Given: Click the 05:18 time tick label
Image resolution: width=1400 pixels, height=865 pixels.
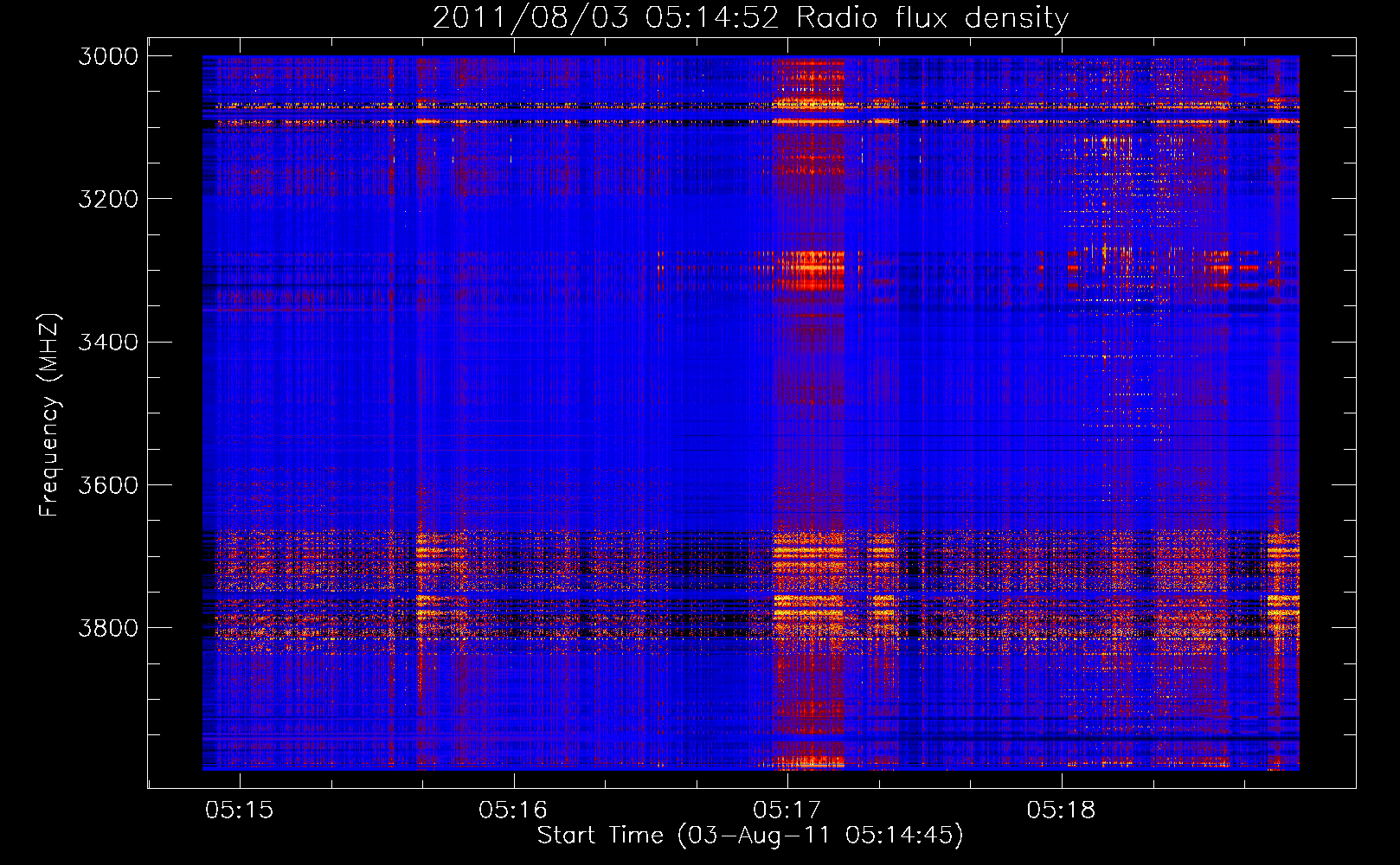Looking at the screenshot, I should [x=1061, y=810].
